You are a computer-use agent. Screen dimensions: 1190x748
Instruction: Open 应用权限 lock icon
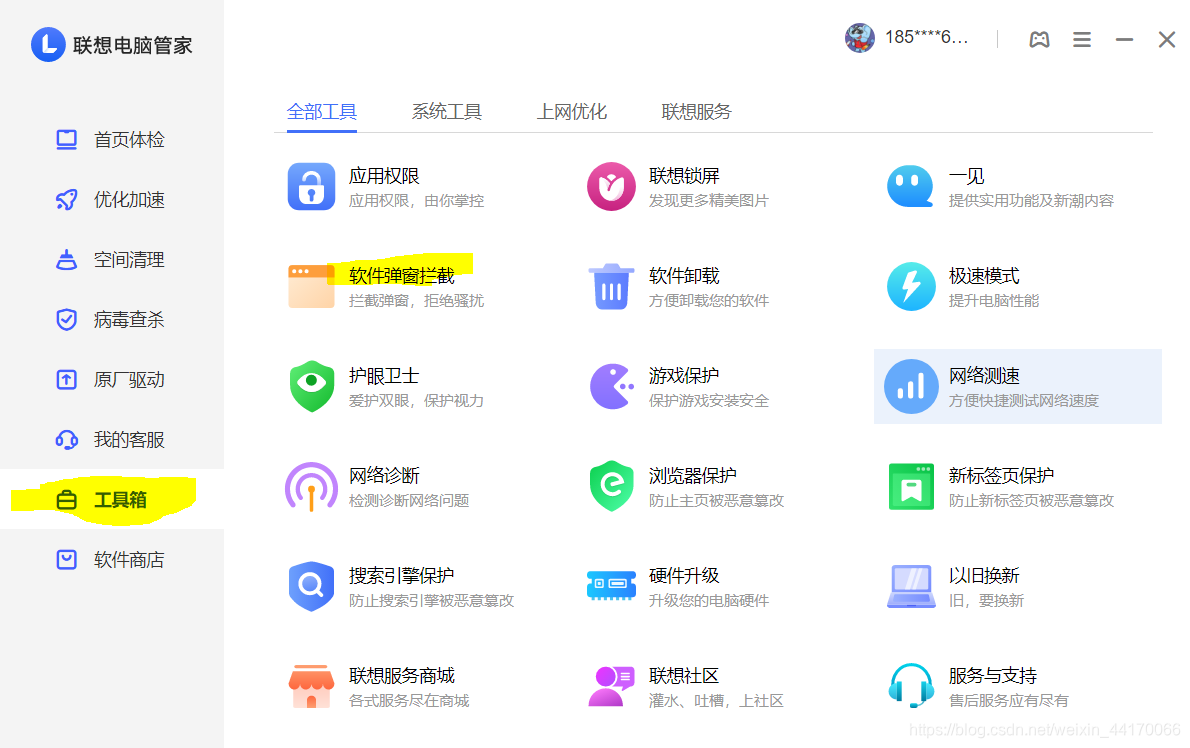tap(311, 187)
